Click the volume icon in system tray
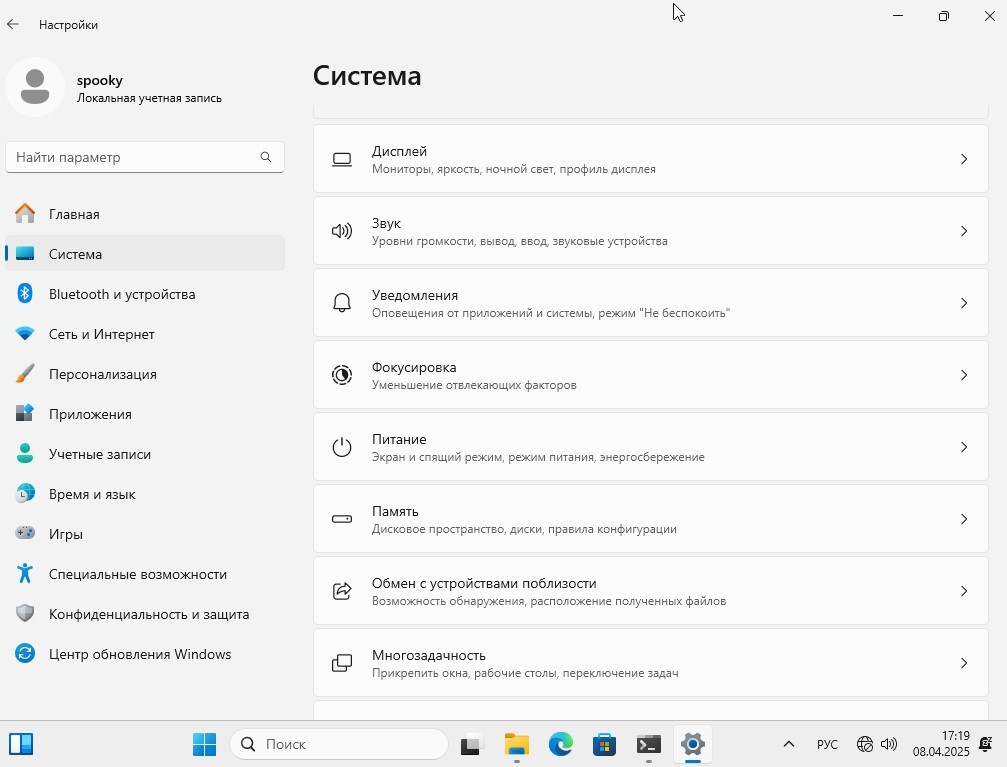The width and height of the screenshot is (1007, 767). 889,744
